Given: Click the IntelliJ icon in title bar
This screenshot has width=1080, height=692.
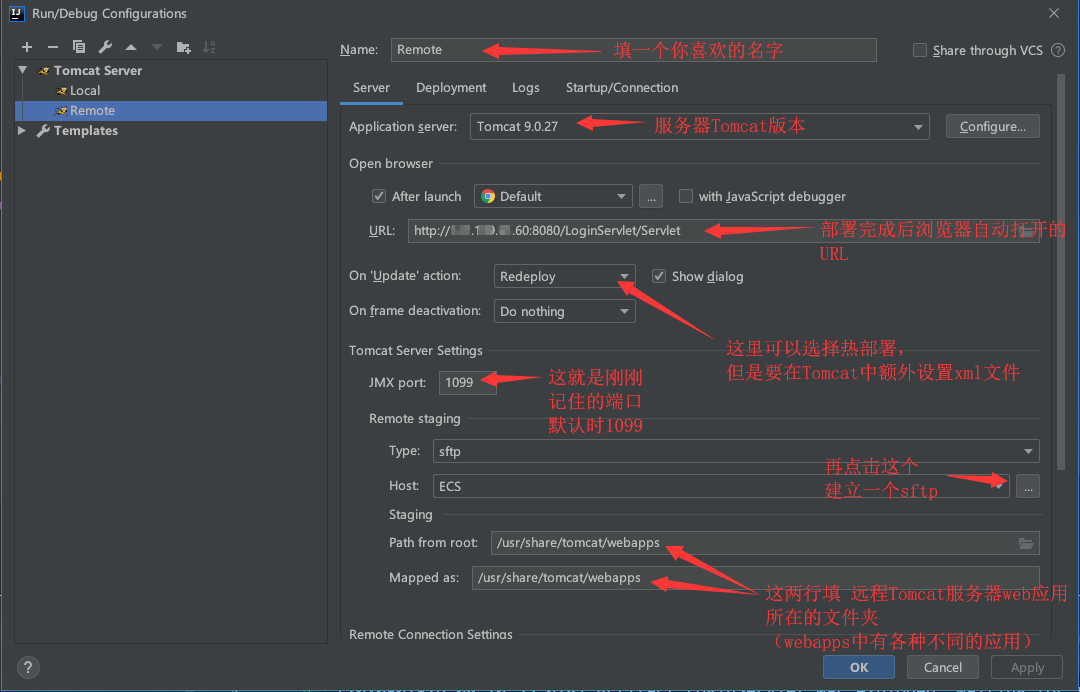Looking at the screenshot, I should pyautogui.click(x=17, y=13).
